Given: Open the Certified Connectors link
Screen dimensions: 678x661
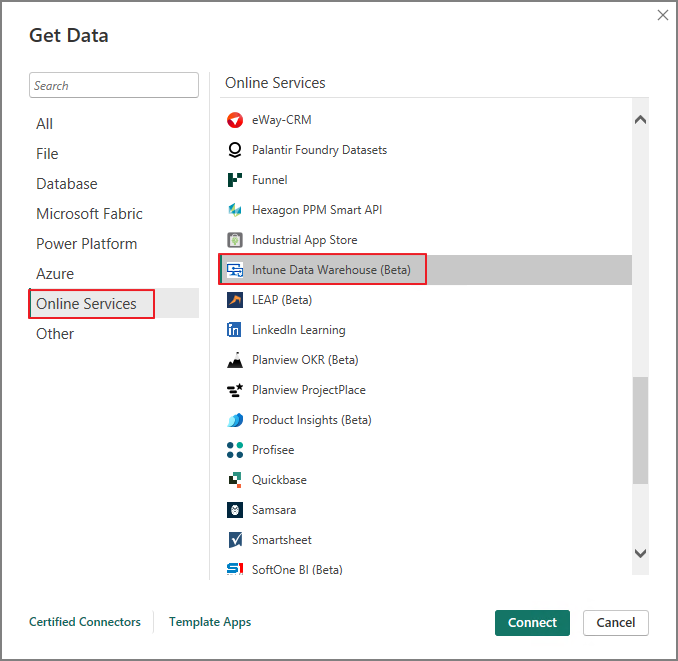Looking at the screenshot, I should [85, 622].
